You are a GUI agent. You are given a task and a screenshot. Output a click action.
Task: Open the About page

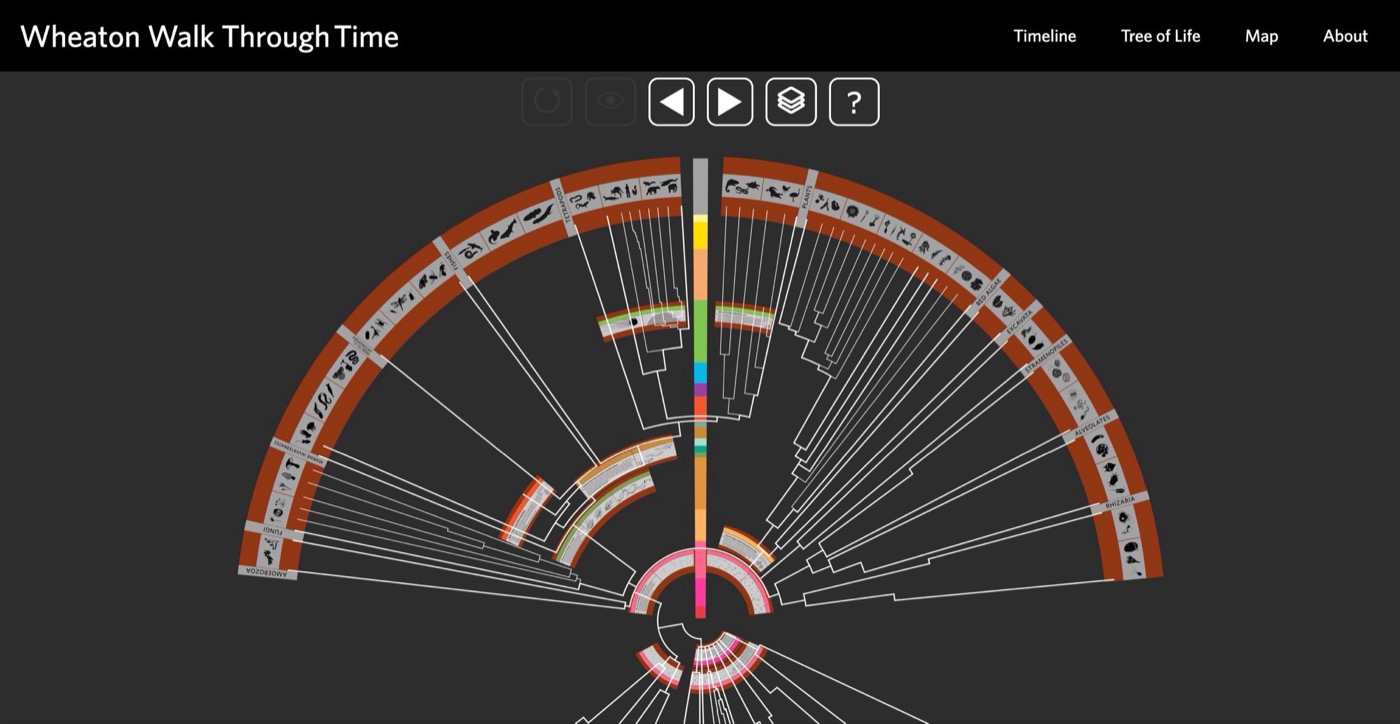point(1345,36)
